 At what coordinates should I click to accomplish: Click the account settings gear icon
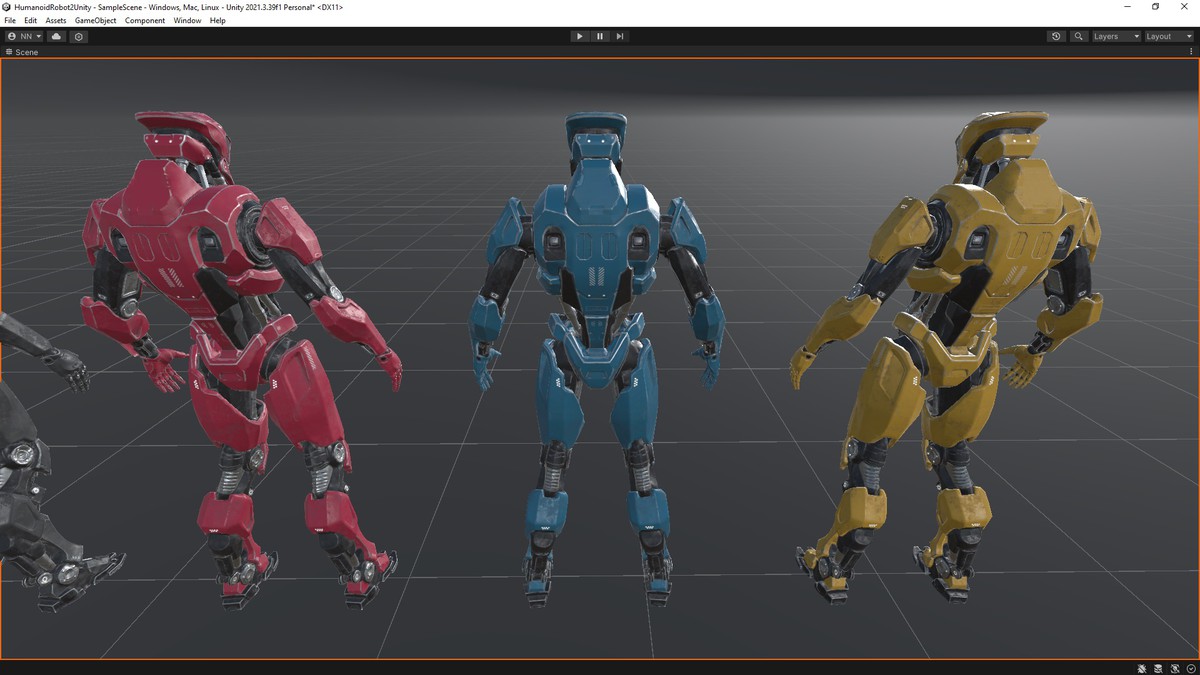tap(78, 36)
